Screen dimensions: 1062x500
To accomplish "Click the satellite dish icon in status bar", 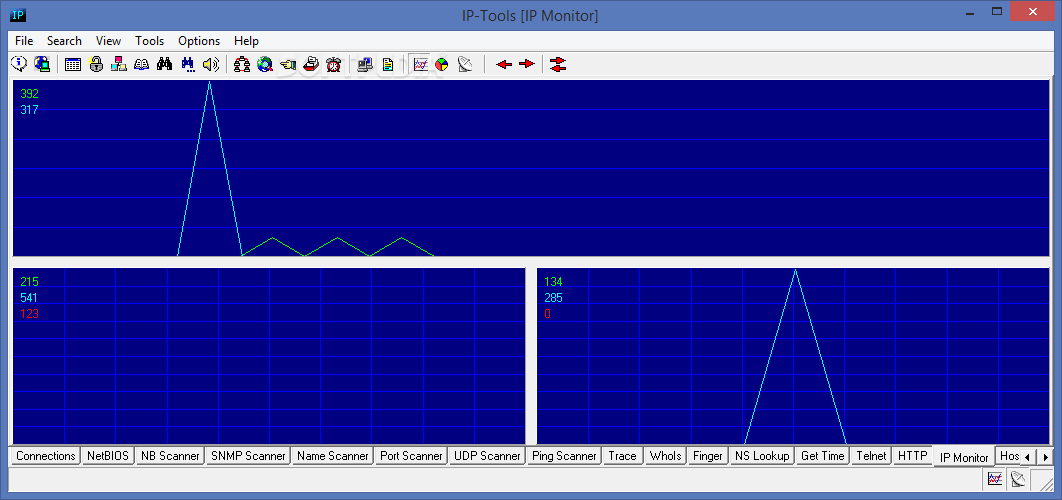I will (1018, 479).
